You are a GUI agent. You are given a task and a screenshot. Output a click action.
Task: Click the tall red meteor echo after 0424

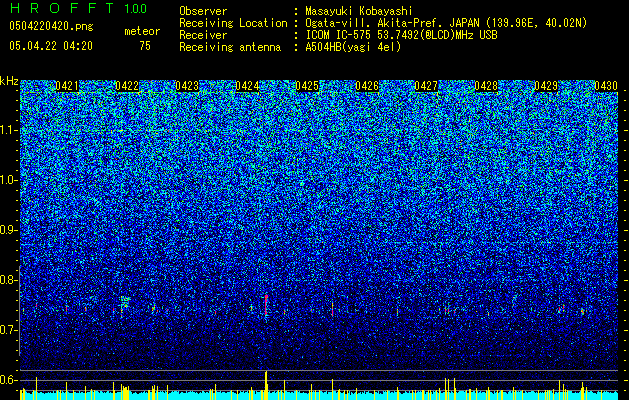tap(266, 305)
